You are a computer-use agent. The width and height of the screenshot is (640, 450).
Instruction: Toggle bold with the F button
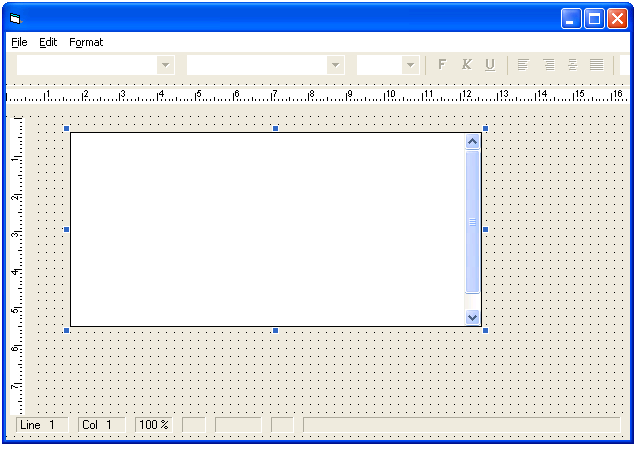442,65
